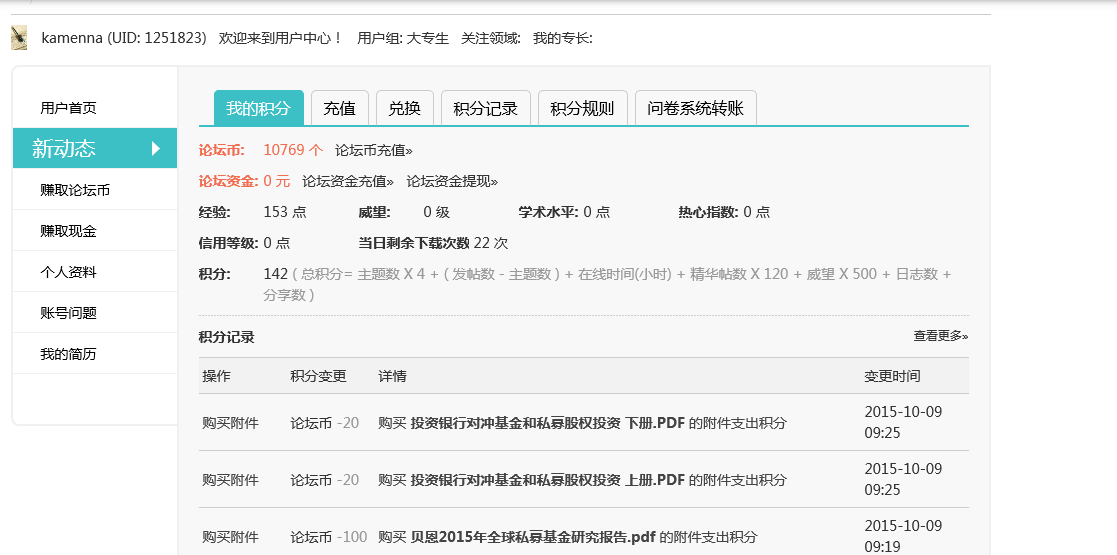
Task: Click the 详情 column header
Action: [x=393, y=376]
